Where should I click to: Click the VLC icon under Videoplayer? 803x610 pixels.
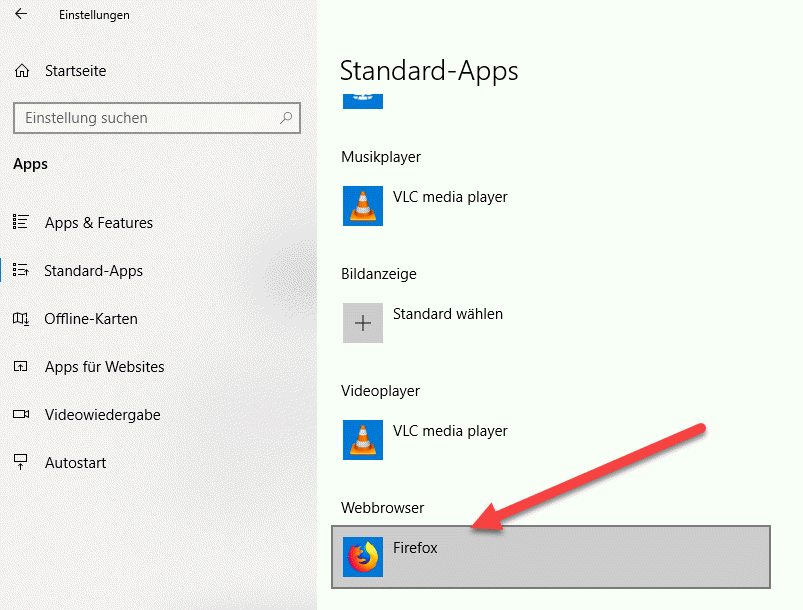tap(363, 440)
